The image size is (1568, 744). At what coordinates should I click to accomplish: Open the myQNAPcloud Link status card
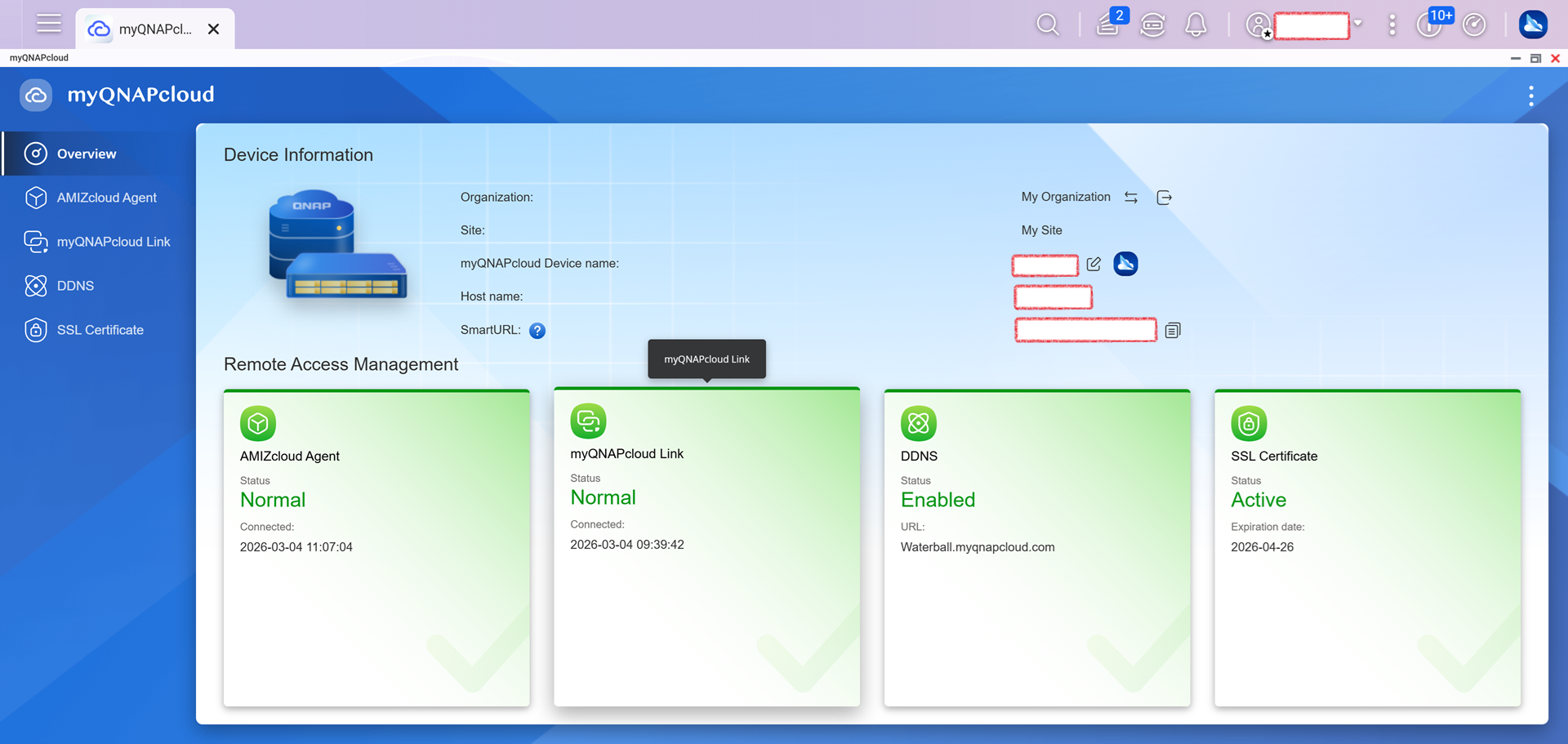click(706, 547)
